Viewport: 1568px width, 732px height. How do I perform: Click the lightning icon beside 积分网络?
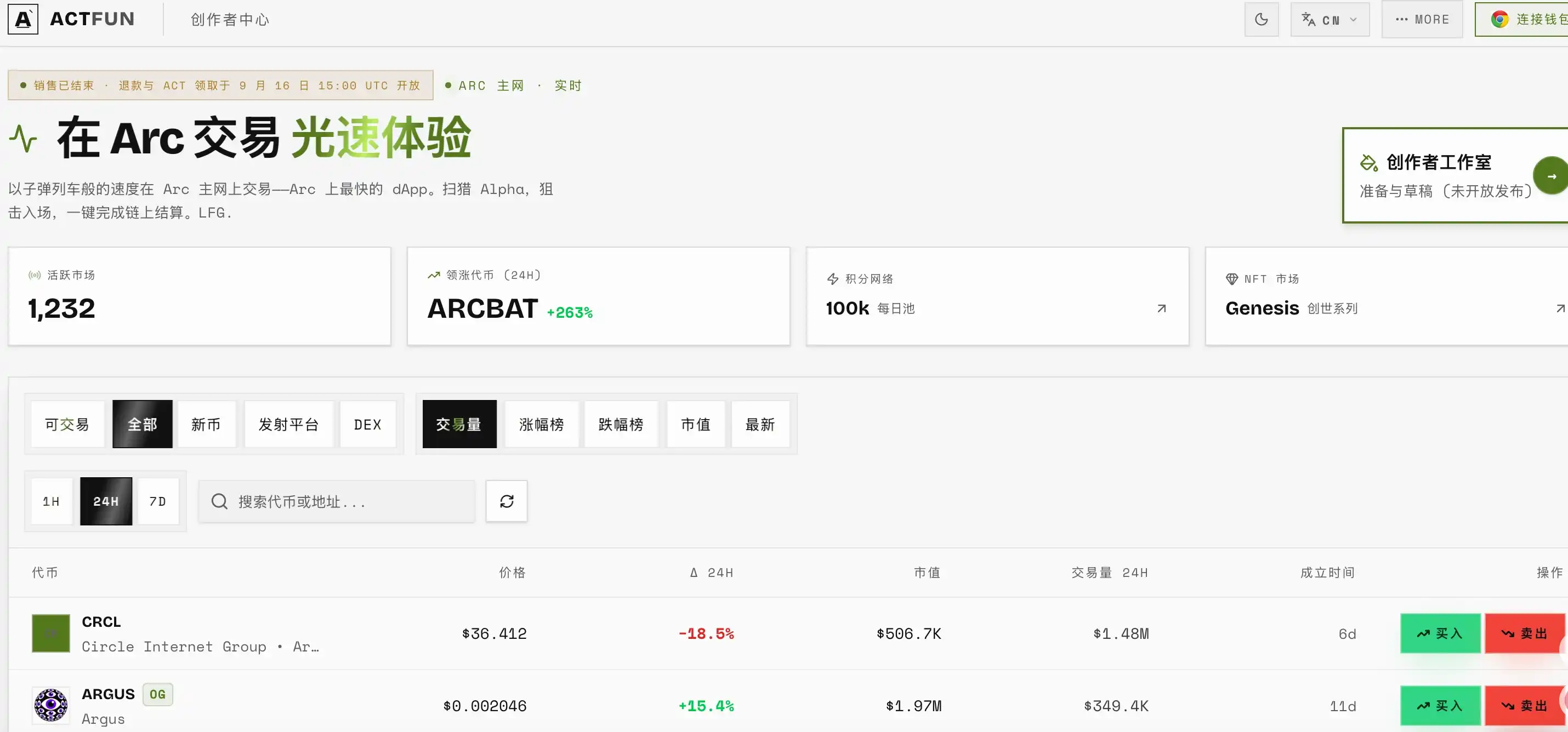coord(833,279)
